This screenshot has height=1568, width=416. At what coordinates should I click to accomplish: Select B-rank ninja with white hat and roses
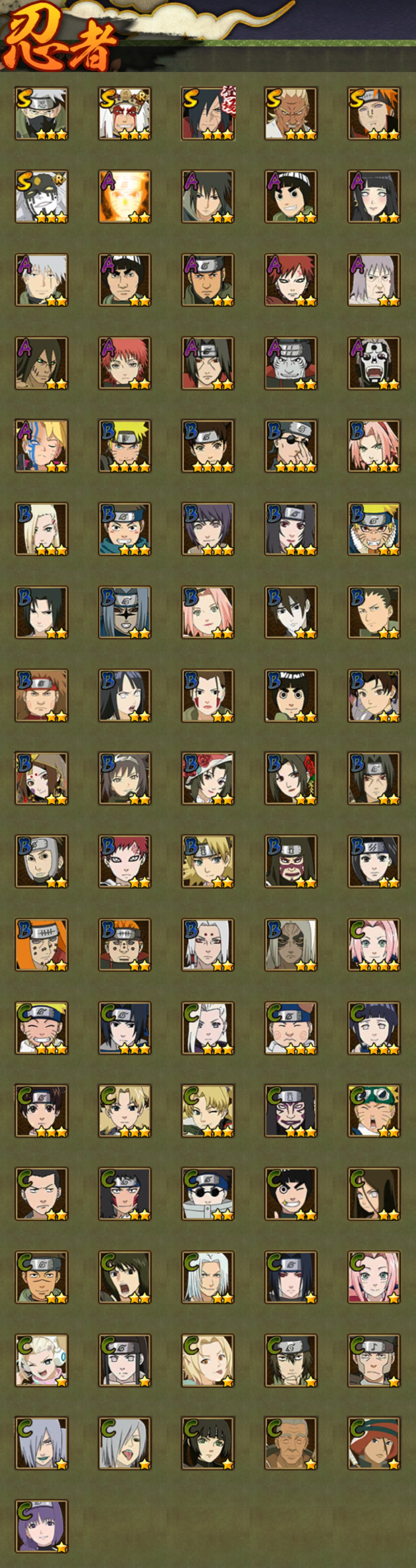click(208, 778)
